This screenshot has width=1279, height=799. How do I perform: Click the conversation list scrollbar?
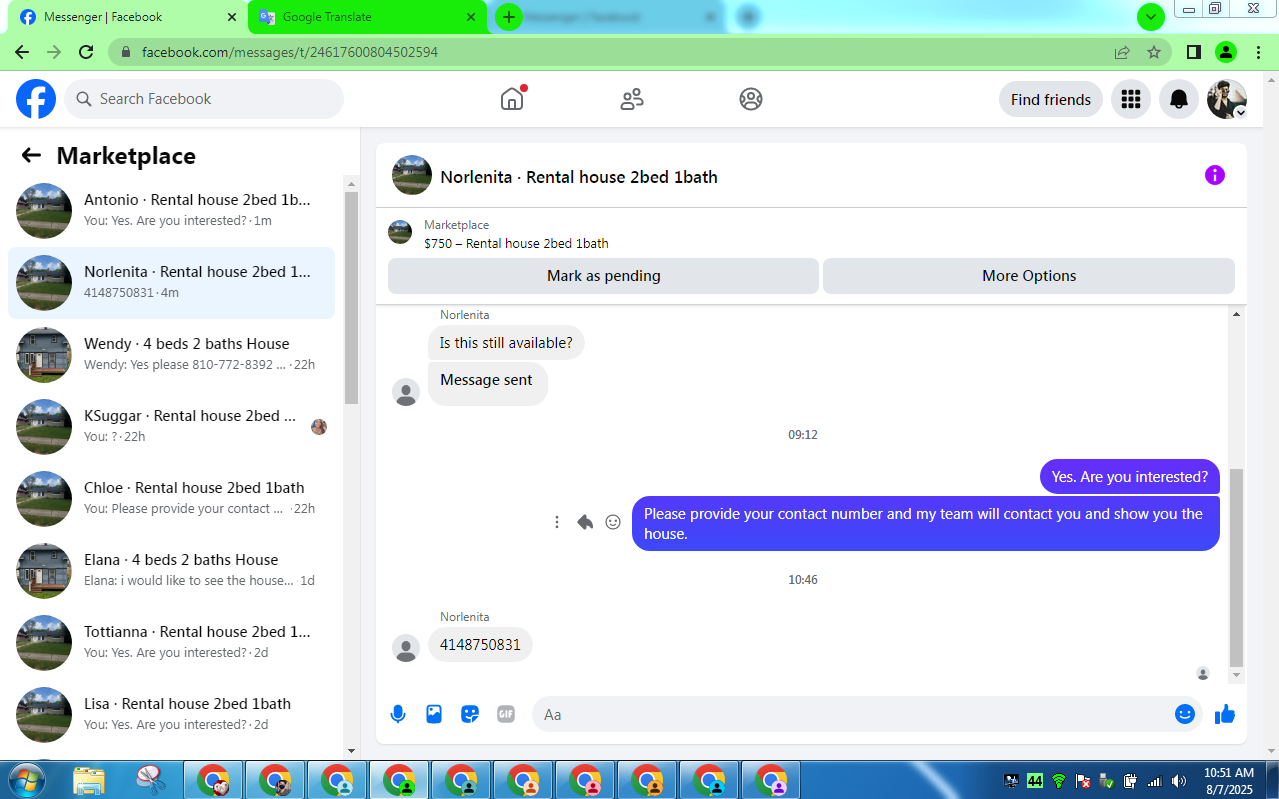click(x=351, y=298)
